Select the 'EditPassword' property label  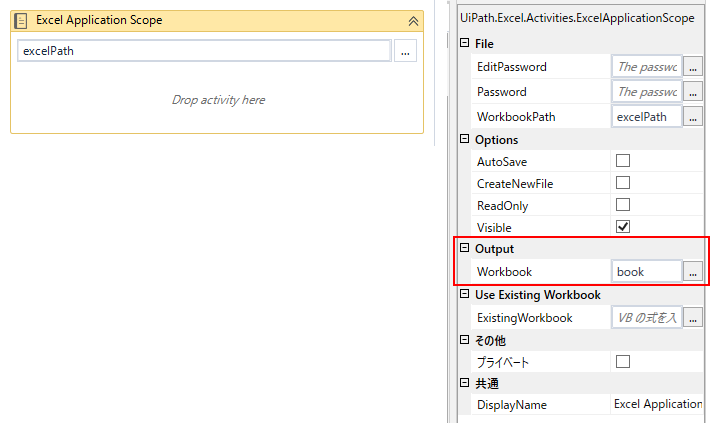point(512,67)
